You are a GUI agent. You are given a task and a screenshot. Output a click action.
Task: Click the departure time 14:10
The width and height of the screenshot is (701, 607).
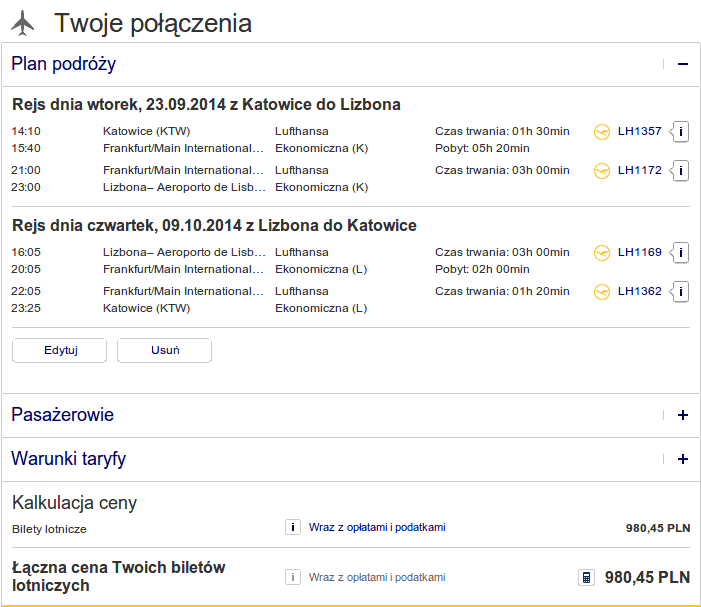(x=26, y=131)
